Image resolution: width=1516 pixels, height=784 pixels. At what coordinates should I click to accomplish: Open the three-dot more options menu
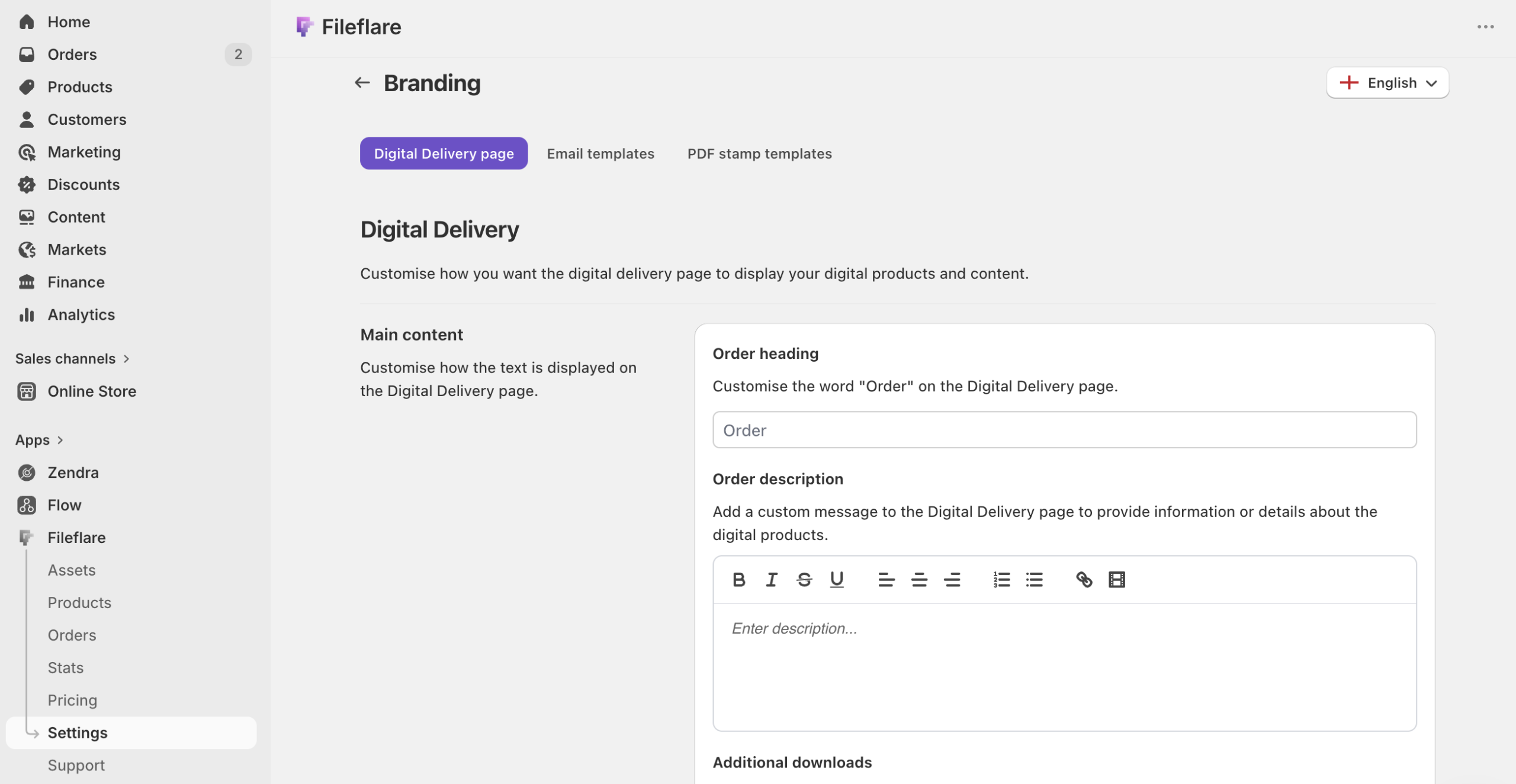pos(1485,27)
